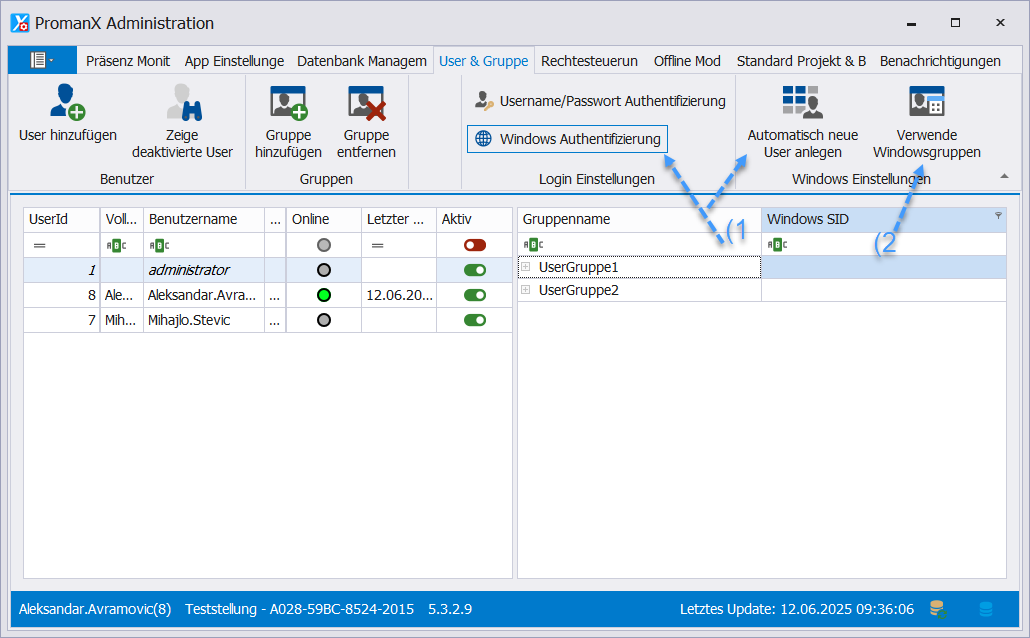Screen dimensions: 1030x638
Task: Click Teststellung license text in status bar
Action: [x=300, y=609]
